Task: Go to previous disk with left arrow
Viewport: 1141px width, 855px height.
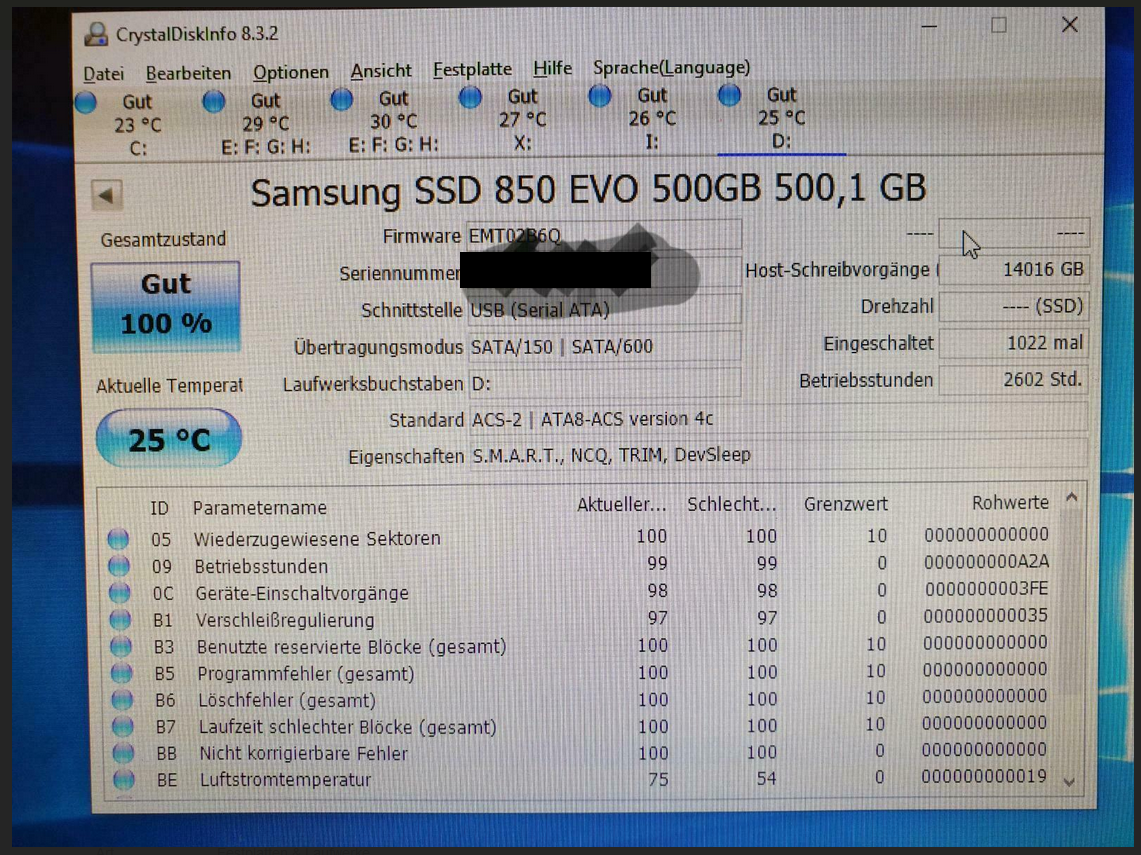Action: tap(107, 195)
